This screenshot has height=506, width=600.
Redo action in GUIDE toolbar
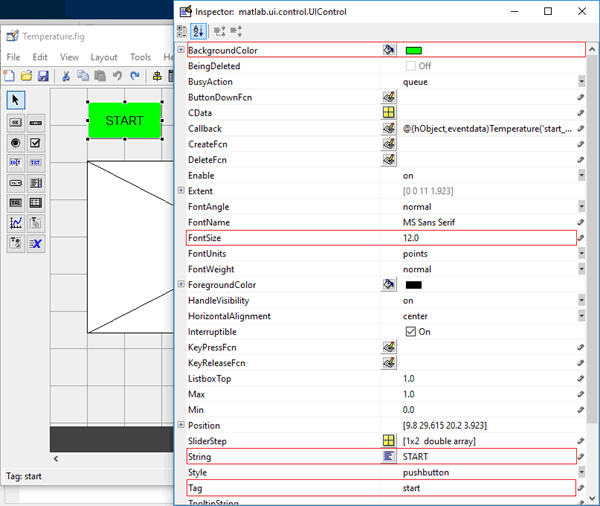point(134,76)
